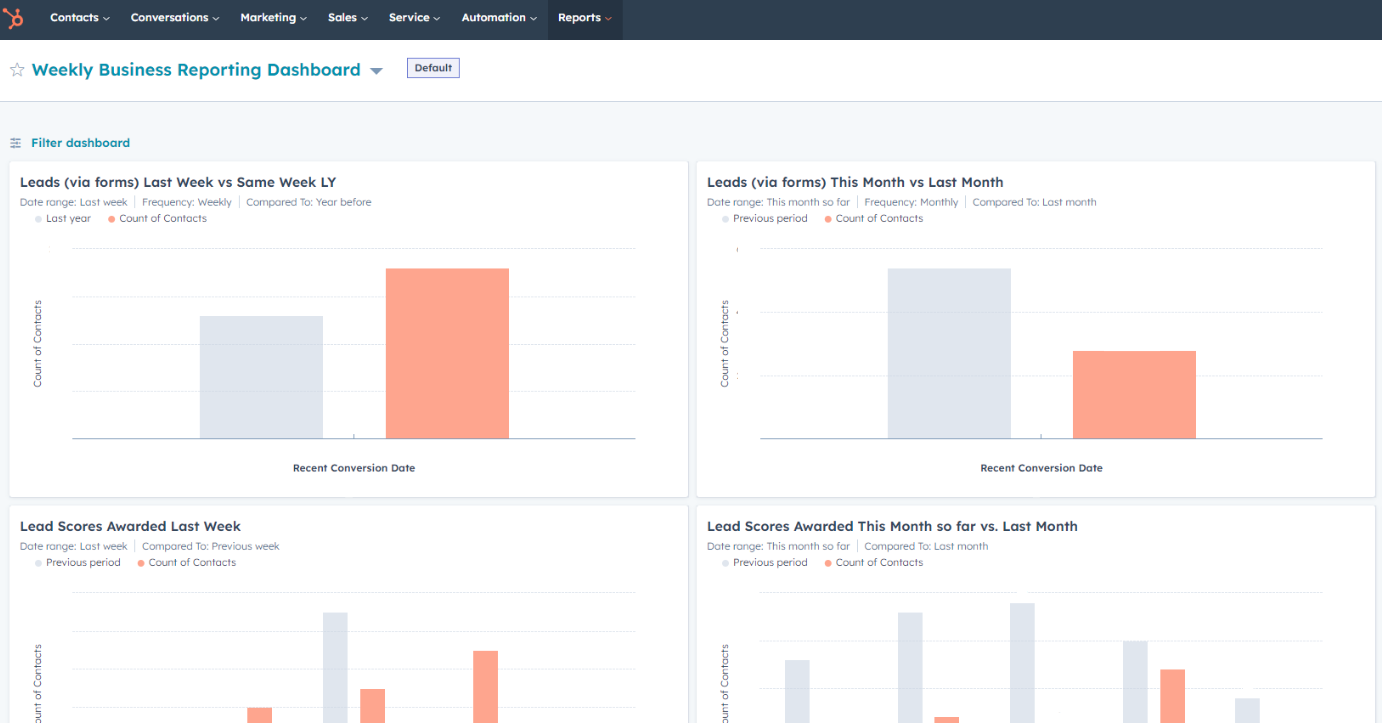
Task: Toggle Count of Contacts legend in Leads This Month chart
Action: click(x=873, y=218)
